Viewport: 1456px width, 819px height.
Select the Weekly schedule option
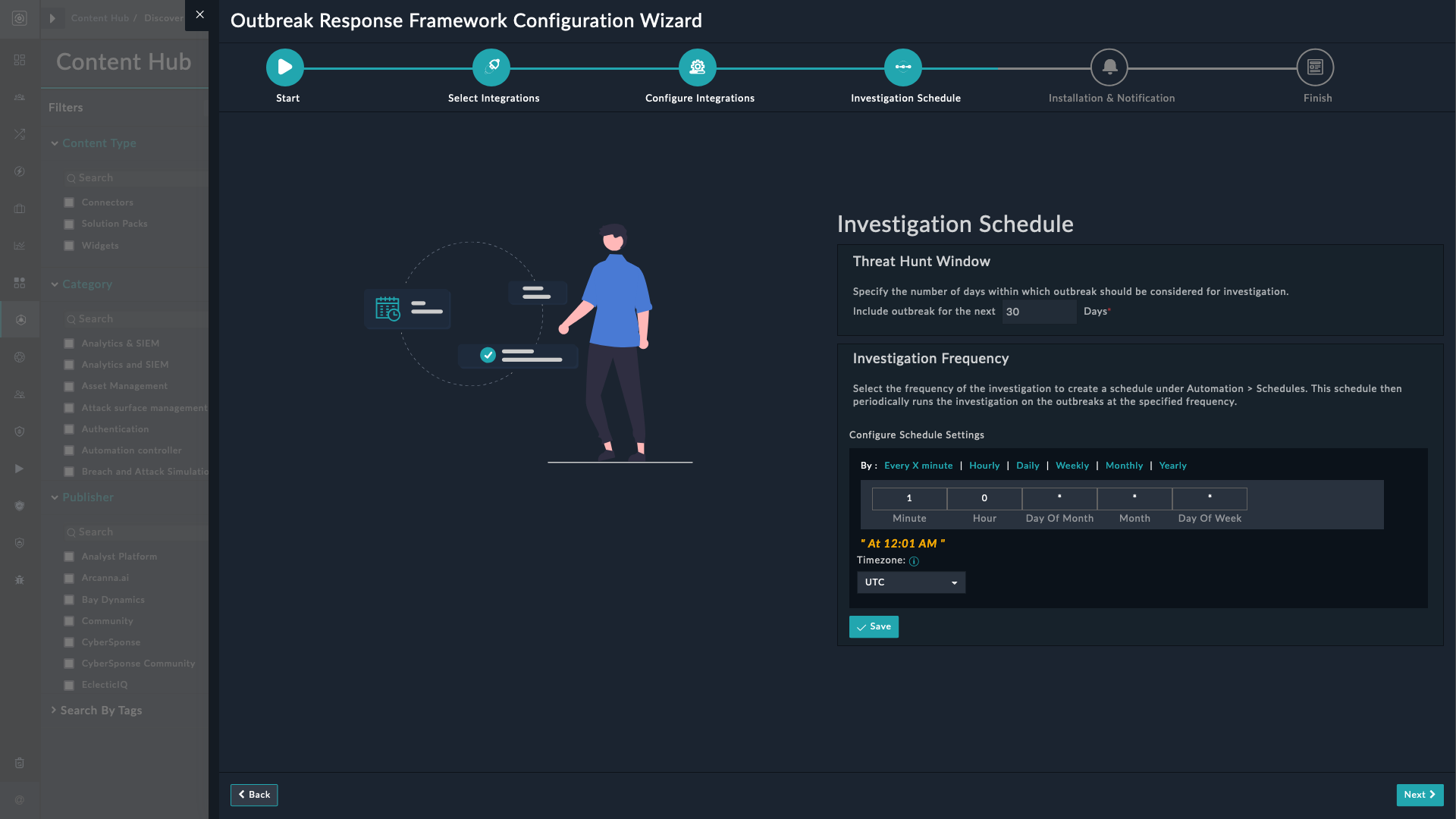pos(1072,466)
